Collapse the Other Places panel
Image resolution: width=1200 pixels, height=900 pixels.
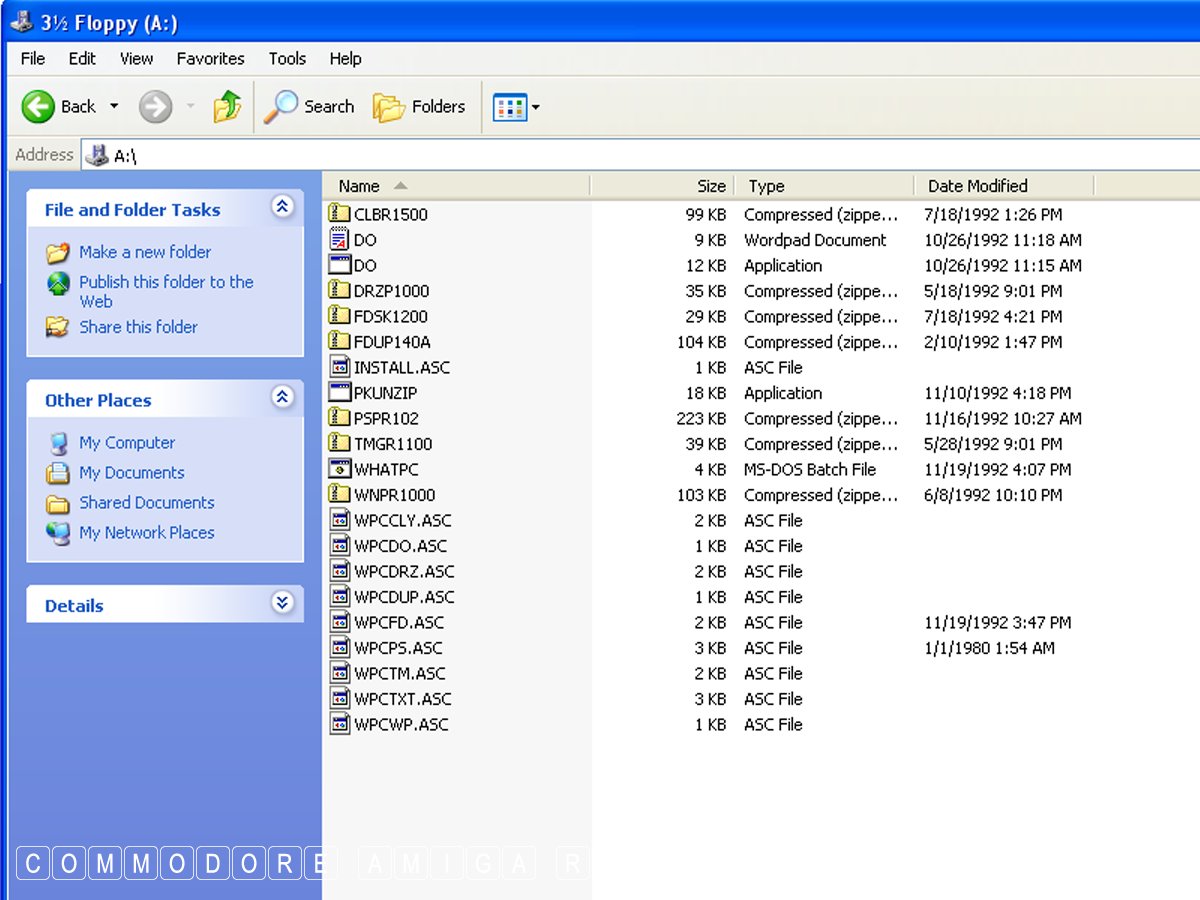click(282, 397)
